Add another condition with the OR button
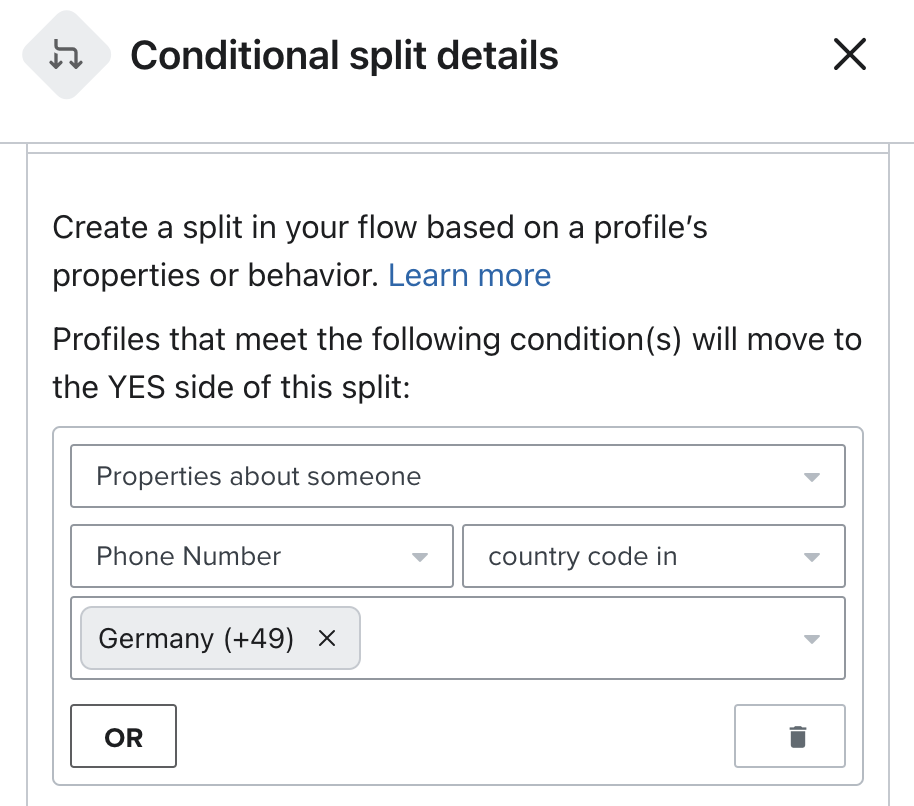The height and width of the screenshot is (806, 914). tap(123, 736)
